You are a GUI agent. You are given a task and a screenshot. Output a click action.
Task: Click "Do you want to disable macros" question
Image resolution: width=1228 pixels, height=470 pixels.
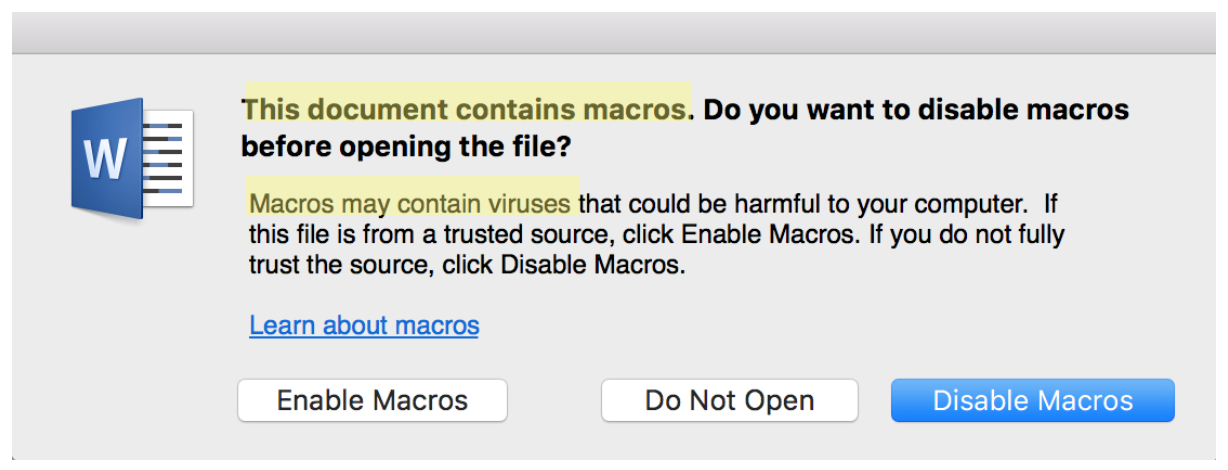pyautogui.click(x=916, y=108)
